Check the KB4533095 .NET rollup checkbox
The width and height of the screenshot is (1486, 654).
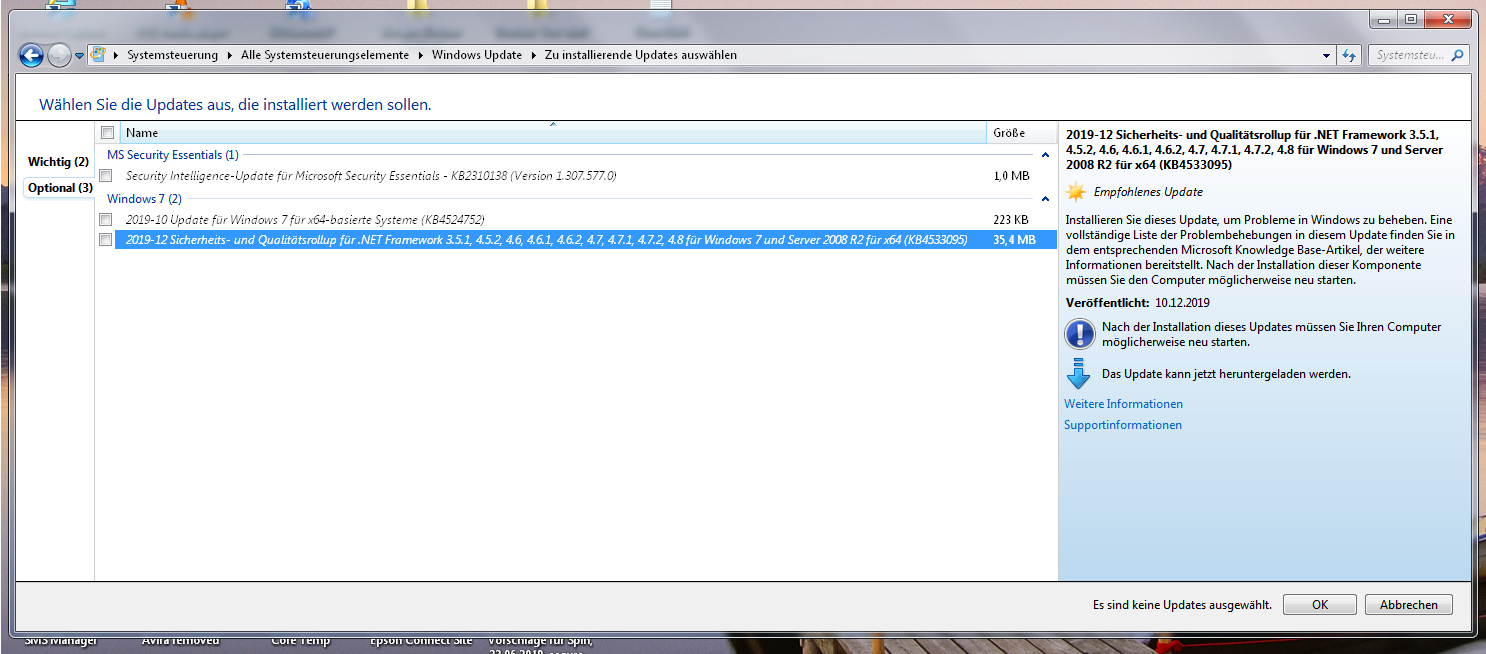106,239
